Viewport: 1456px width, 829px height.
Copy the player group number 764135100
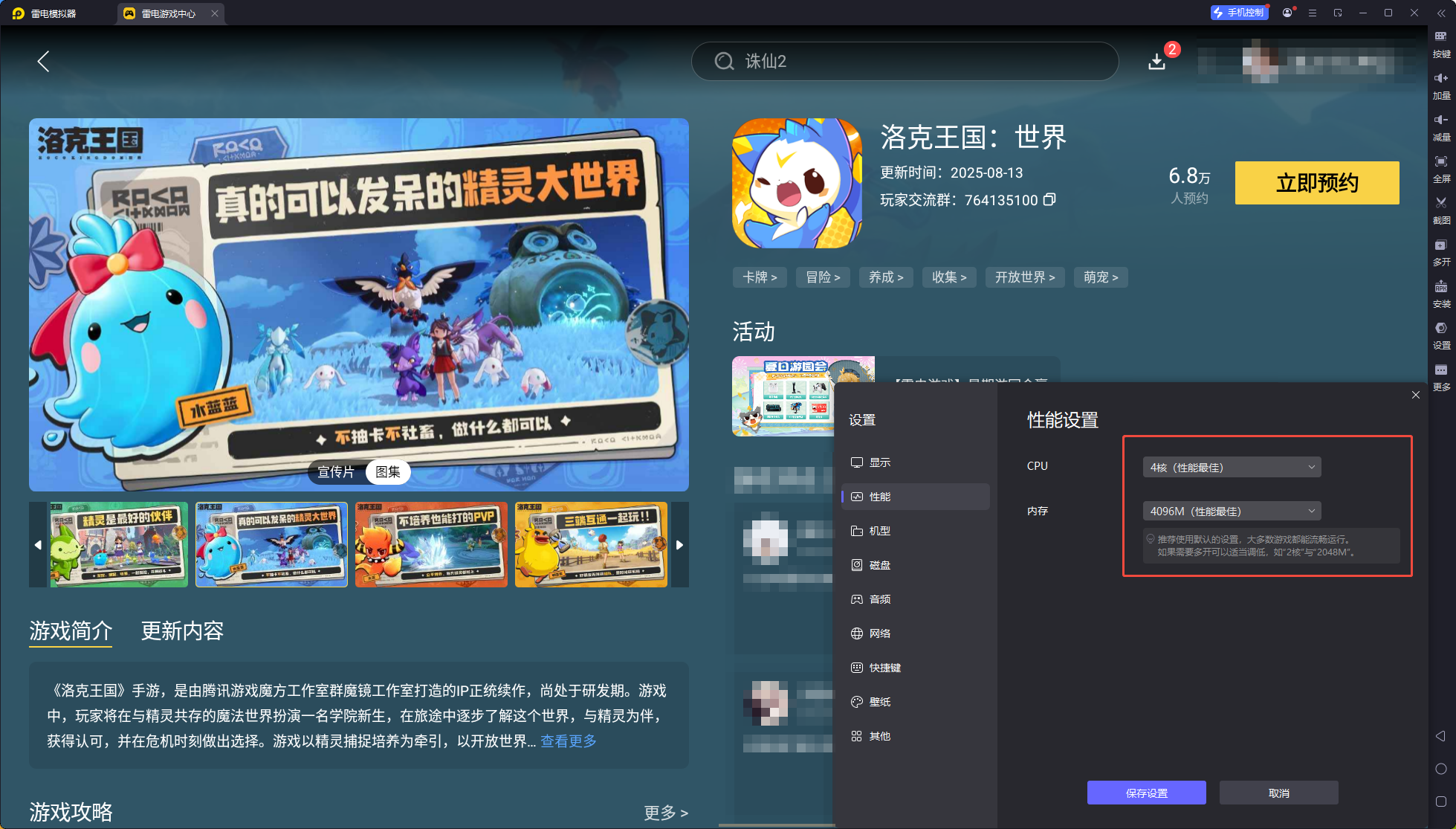pyautogui.click(x=1049, y=199)
